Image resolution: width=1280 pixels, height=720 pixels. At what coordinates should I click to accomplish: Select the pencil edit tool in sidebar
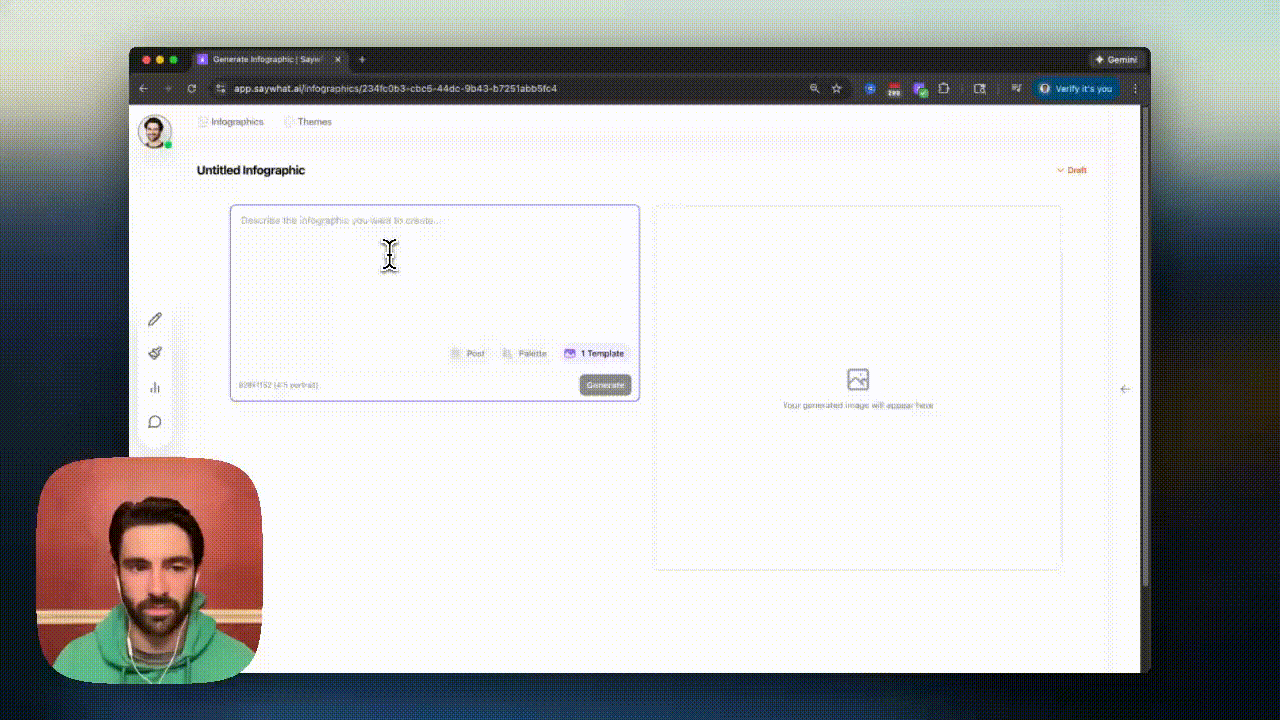(155, 318)
